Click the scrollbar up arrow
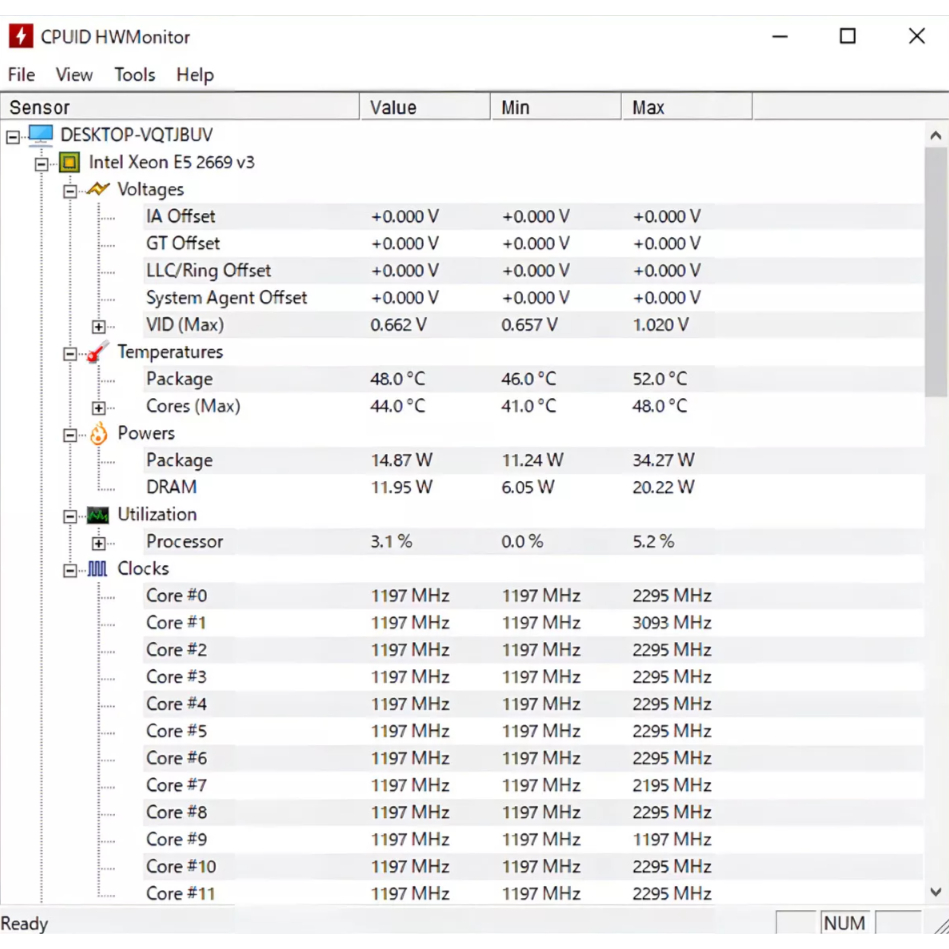This screenshot has height=949, width=949. coord(936,136)
